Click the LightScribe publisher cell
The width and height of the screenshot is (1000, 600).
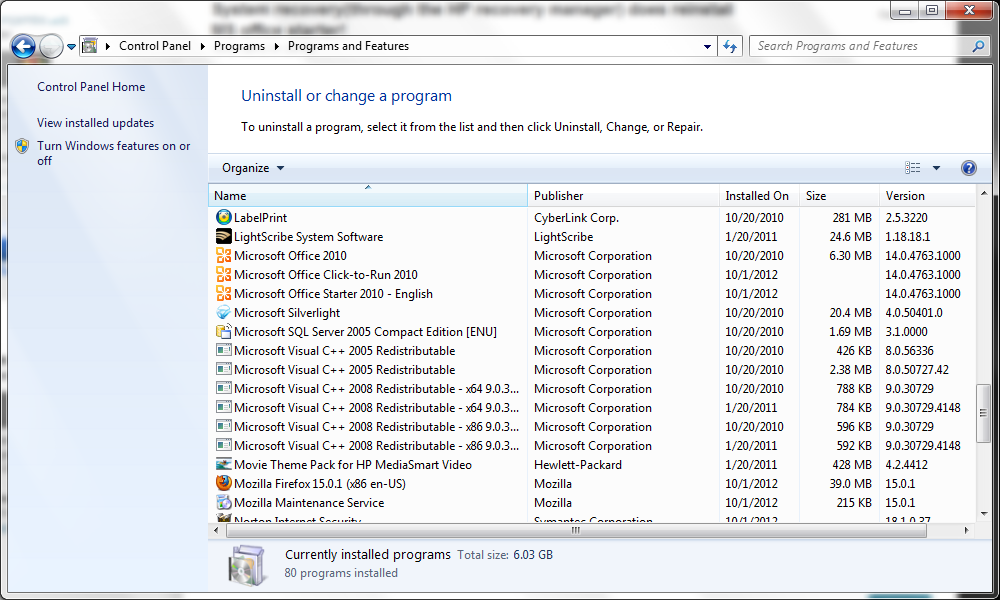(x=564, y=237)
